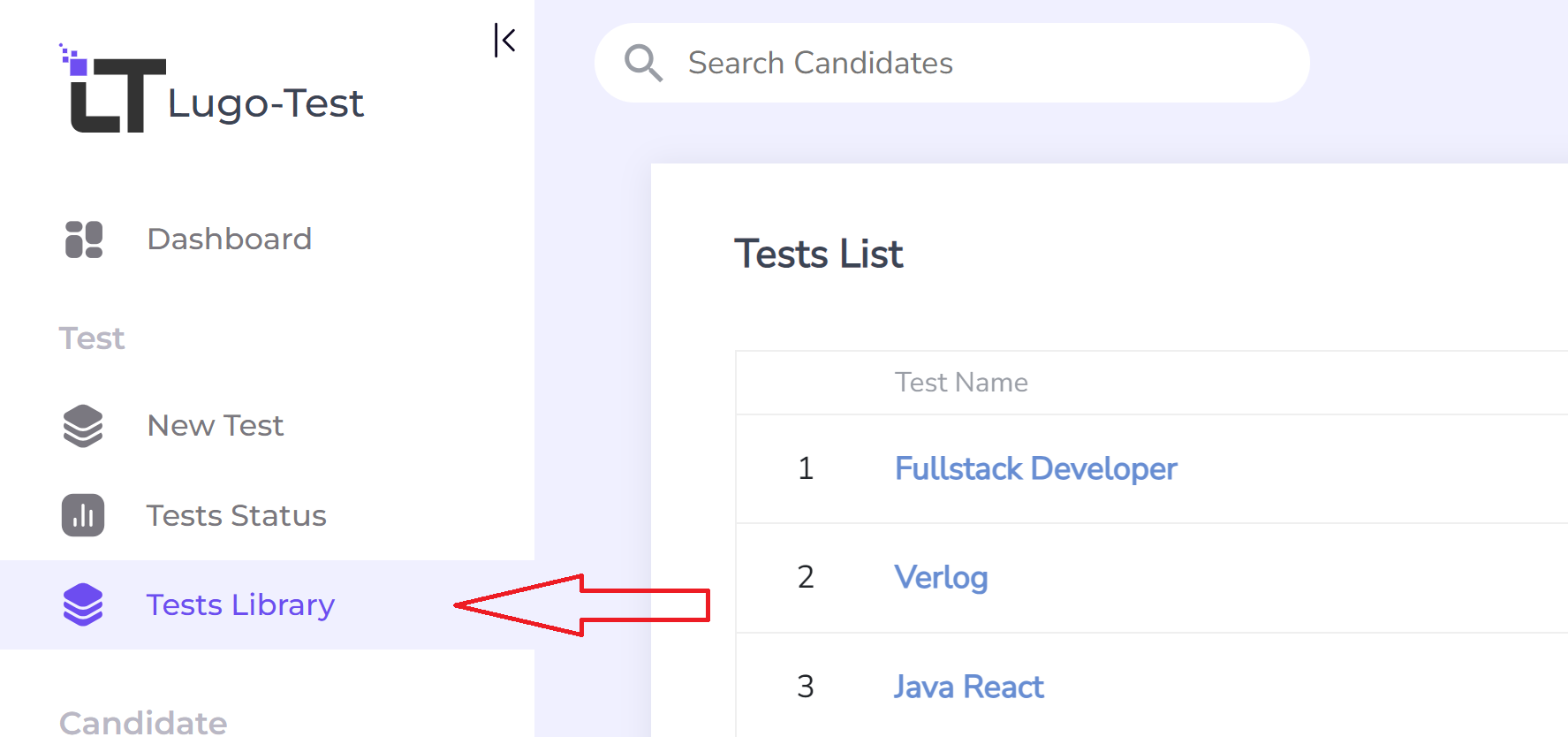This screenshot has width=1568, height=737.
Task: Open the Dashboard menu item
Action: [x=229, y=239]
